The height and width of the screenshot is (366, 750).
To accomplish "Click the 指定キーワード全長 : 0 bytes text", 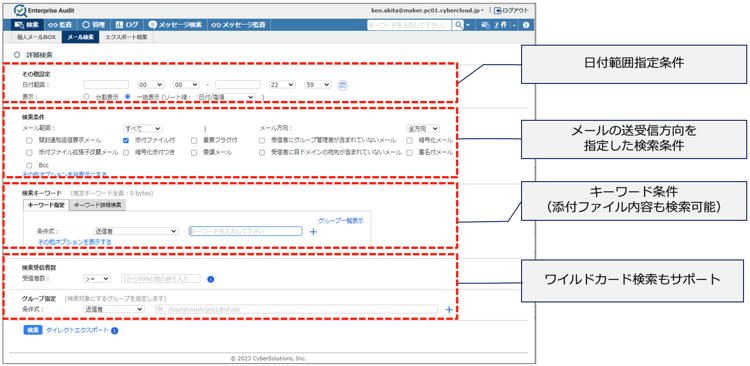I will [111, 193].
